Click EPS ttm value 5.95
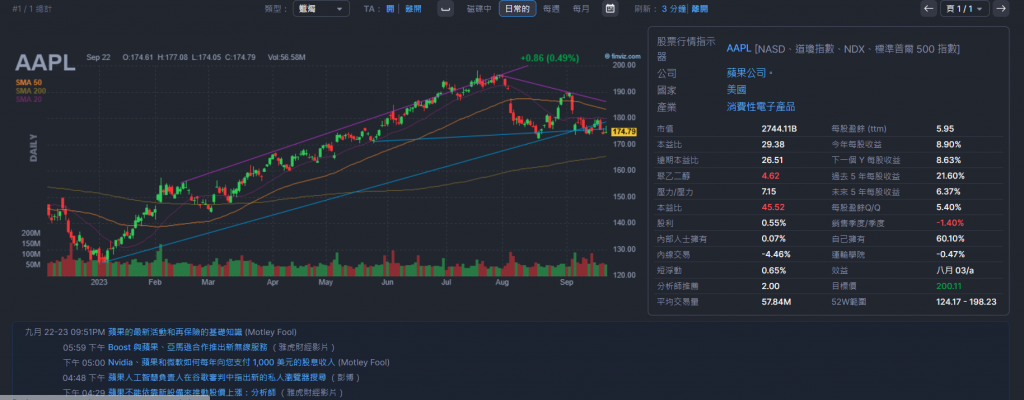This screenshot has height=400, width=1024. coord(945,128)
